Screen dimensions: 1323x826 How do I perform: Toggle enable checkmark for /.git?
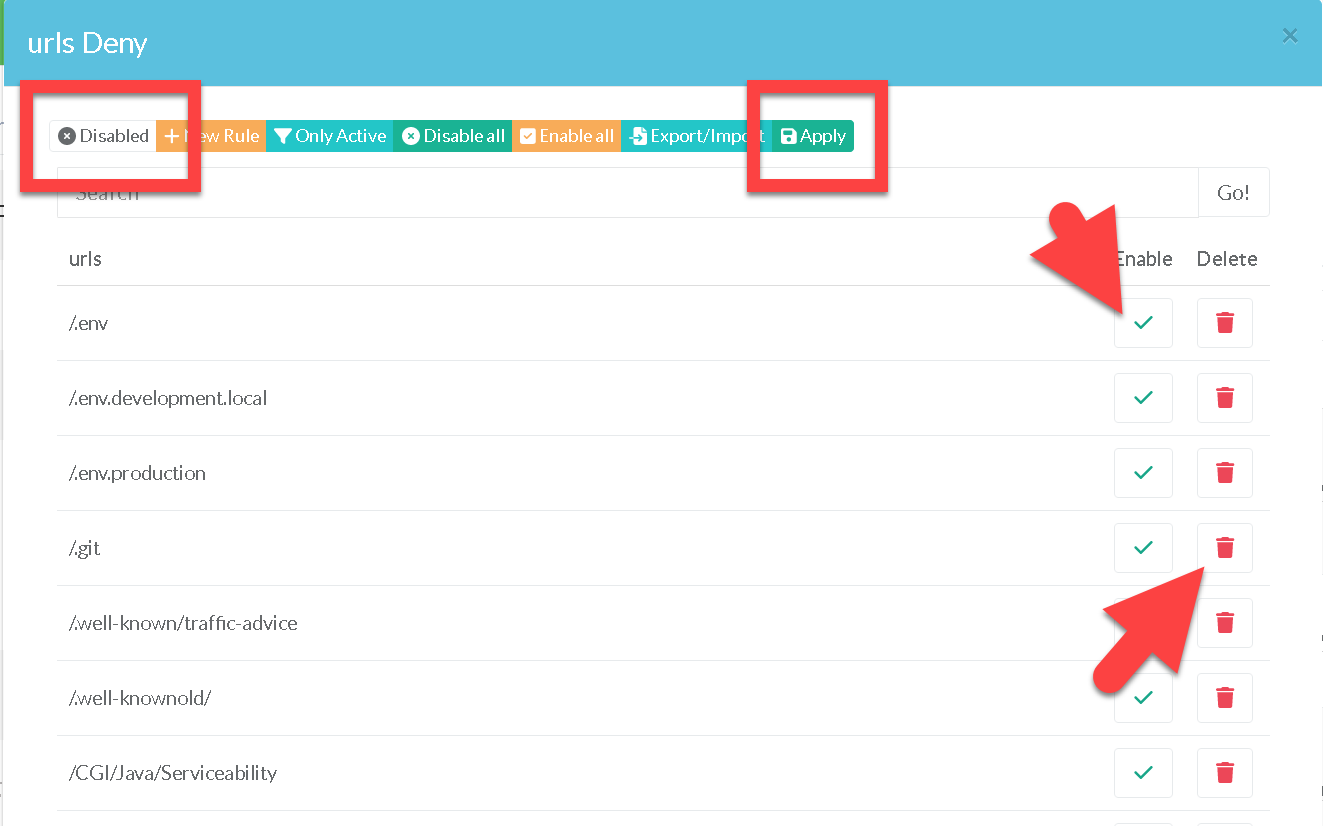pos(1143,548)
